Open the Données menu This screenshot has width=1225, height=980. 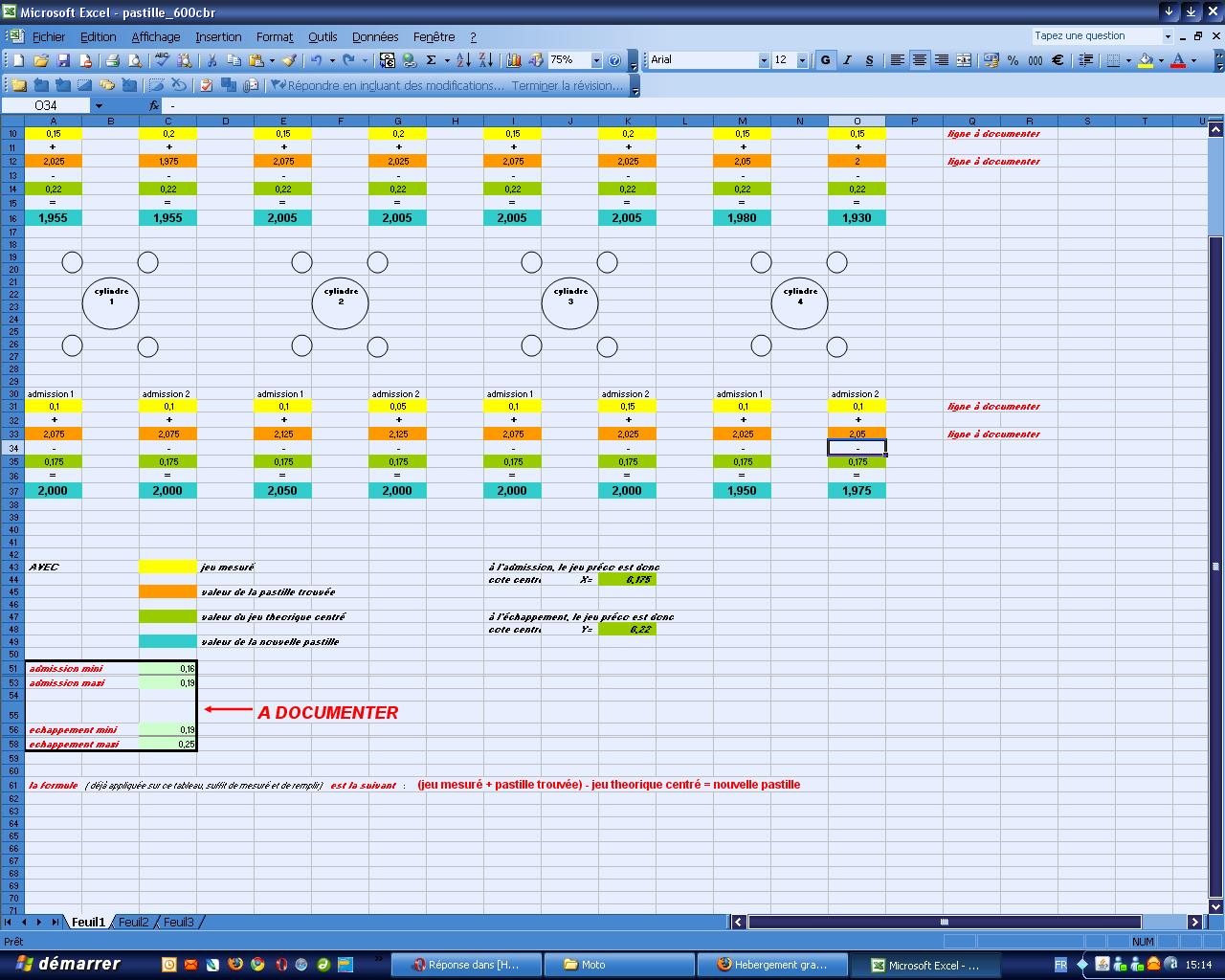point(374,36)
